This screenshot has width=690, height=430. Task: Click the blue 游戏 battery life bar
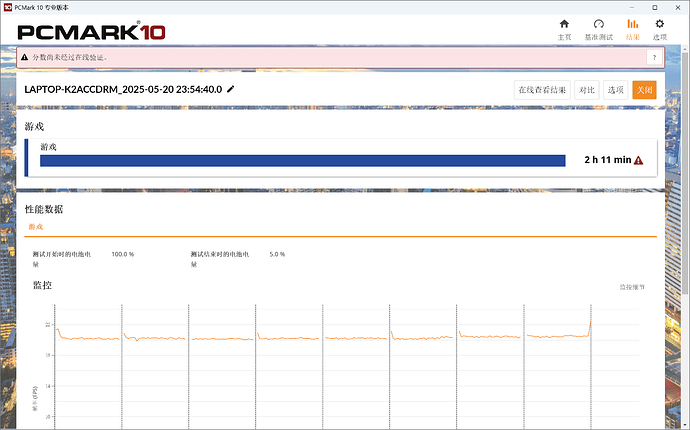pyautogui.click(x=302, y=160)
